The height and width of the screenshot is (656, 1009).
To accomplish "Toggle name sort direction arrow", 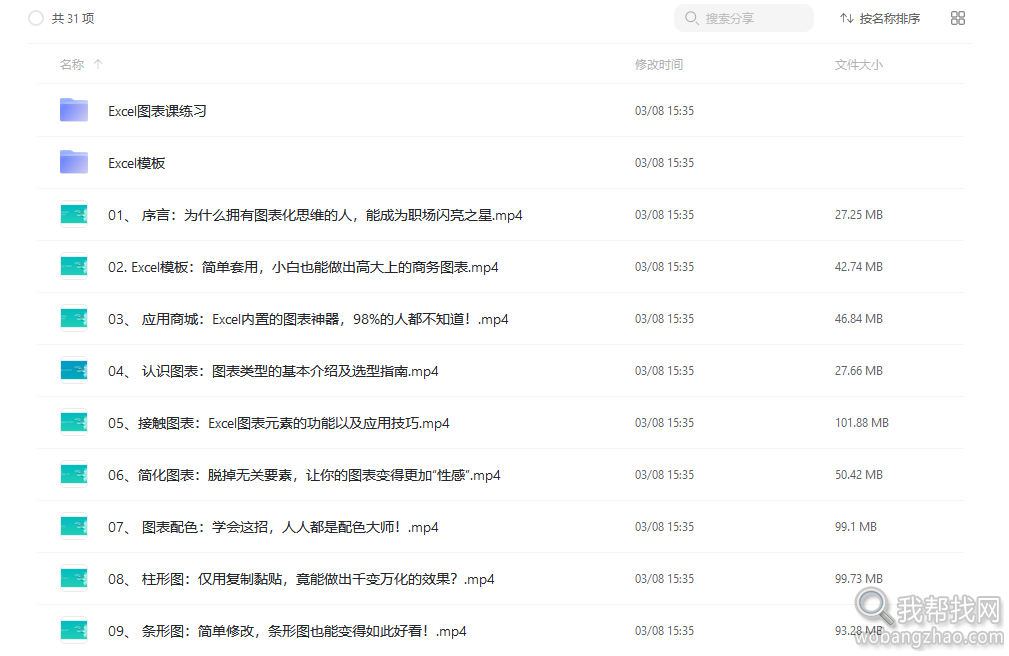I will (x=98, y=64).
